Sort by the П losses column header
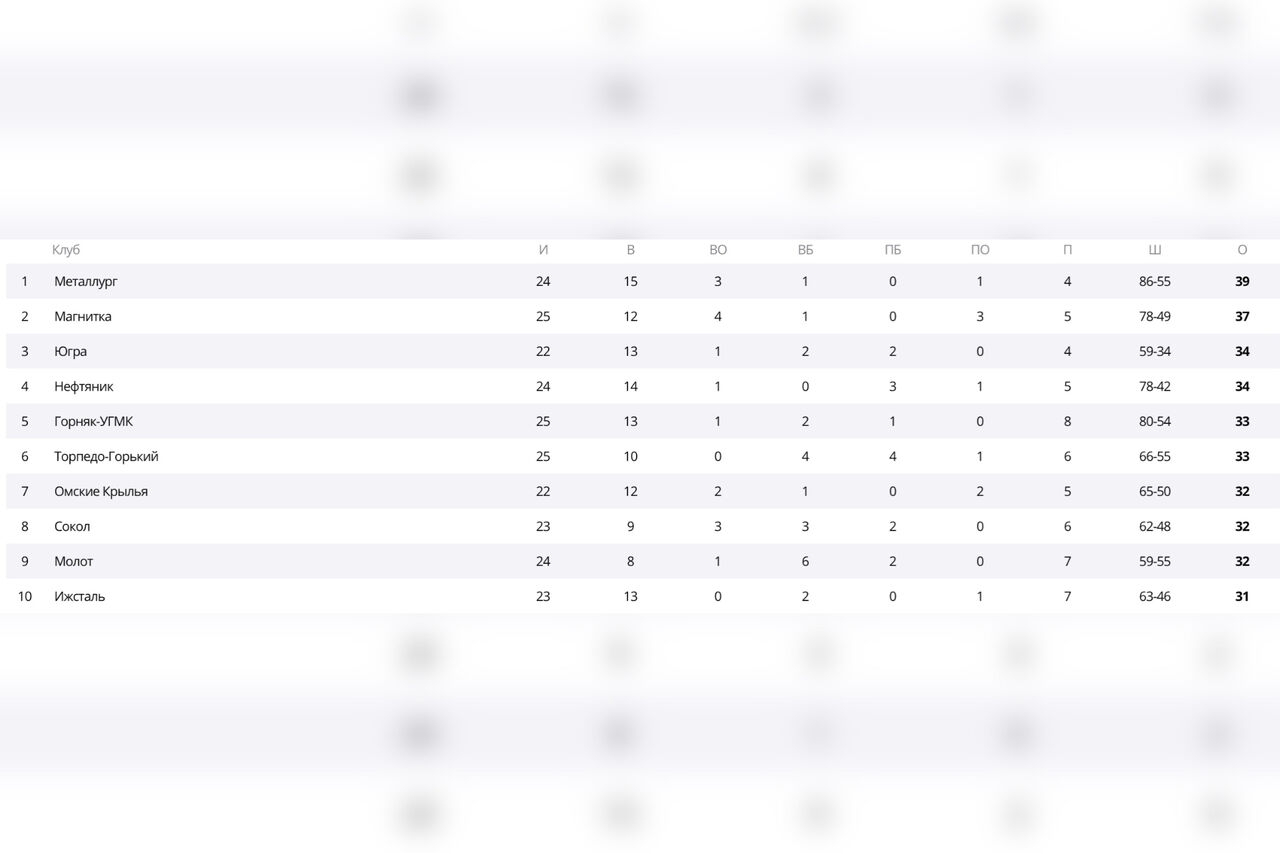The image size is (1280, 853). coord(1067,250)
